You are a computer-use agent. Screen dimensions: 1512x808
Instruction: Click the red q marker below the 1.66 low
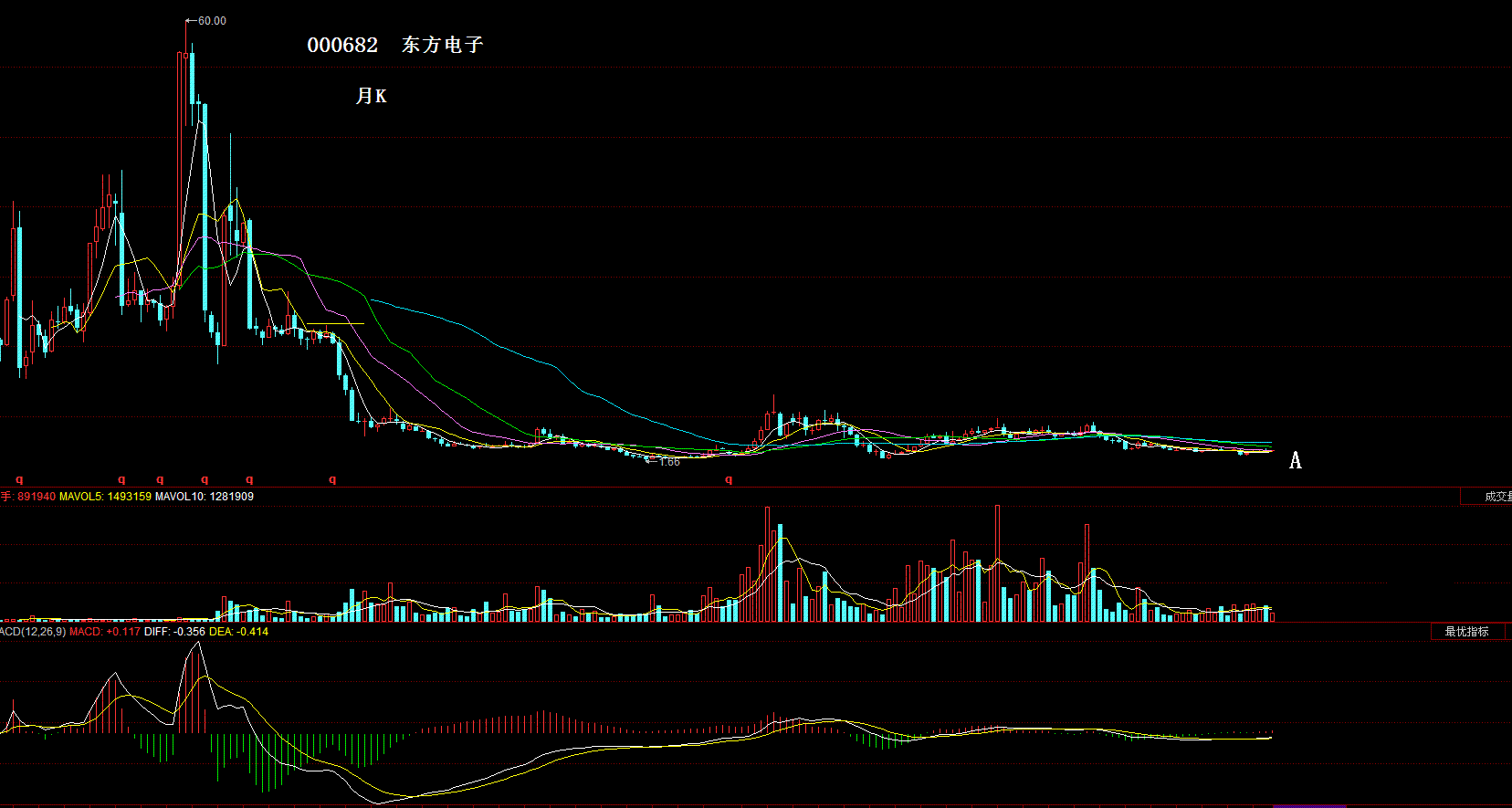[729, 479]
